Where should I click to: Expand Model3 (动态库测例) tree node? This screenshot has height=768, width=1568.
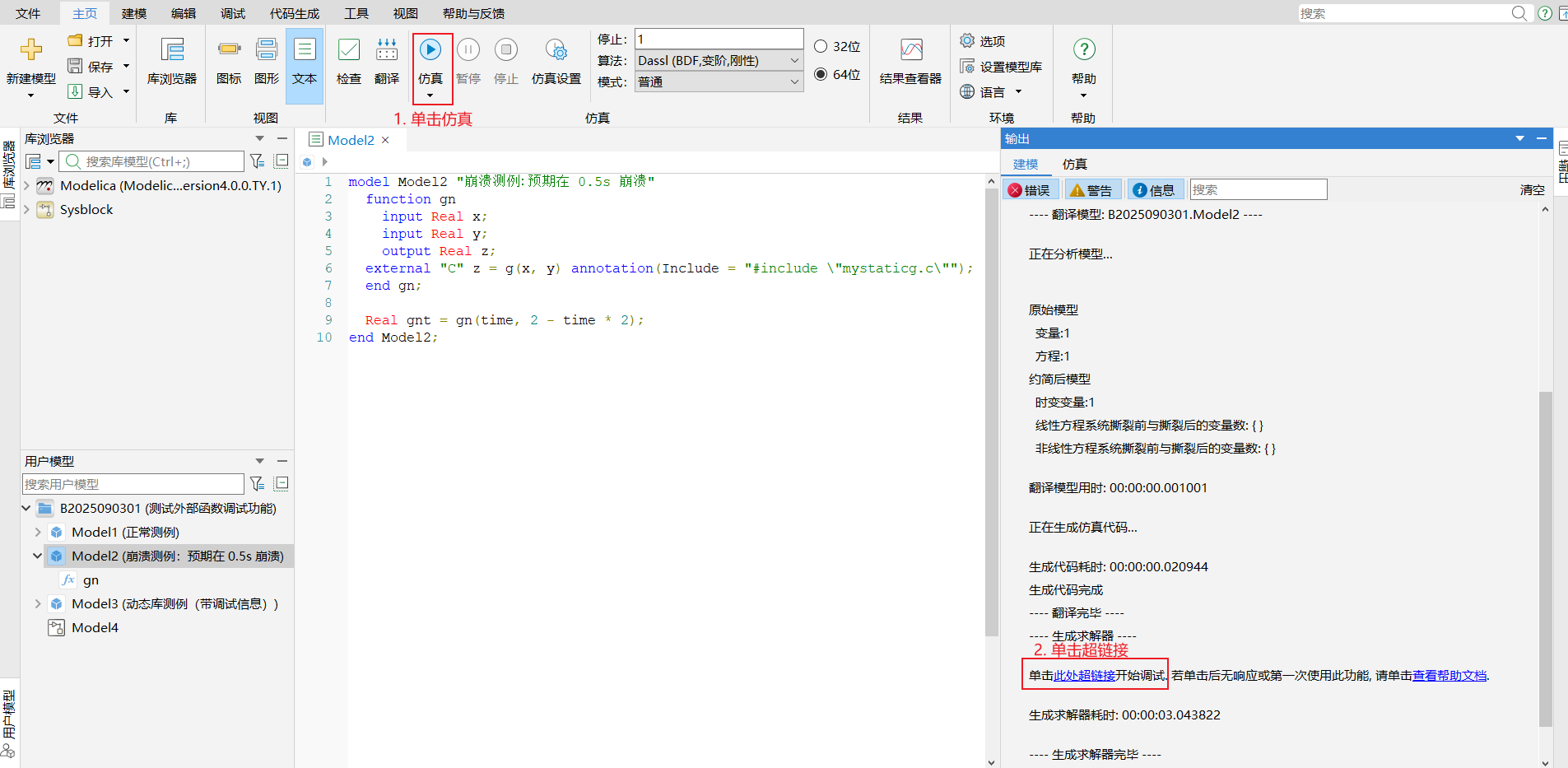pyautogui.click(x=38, y=604)
